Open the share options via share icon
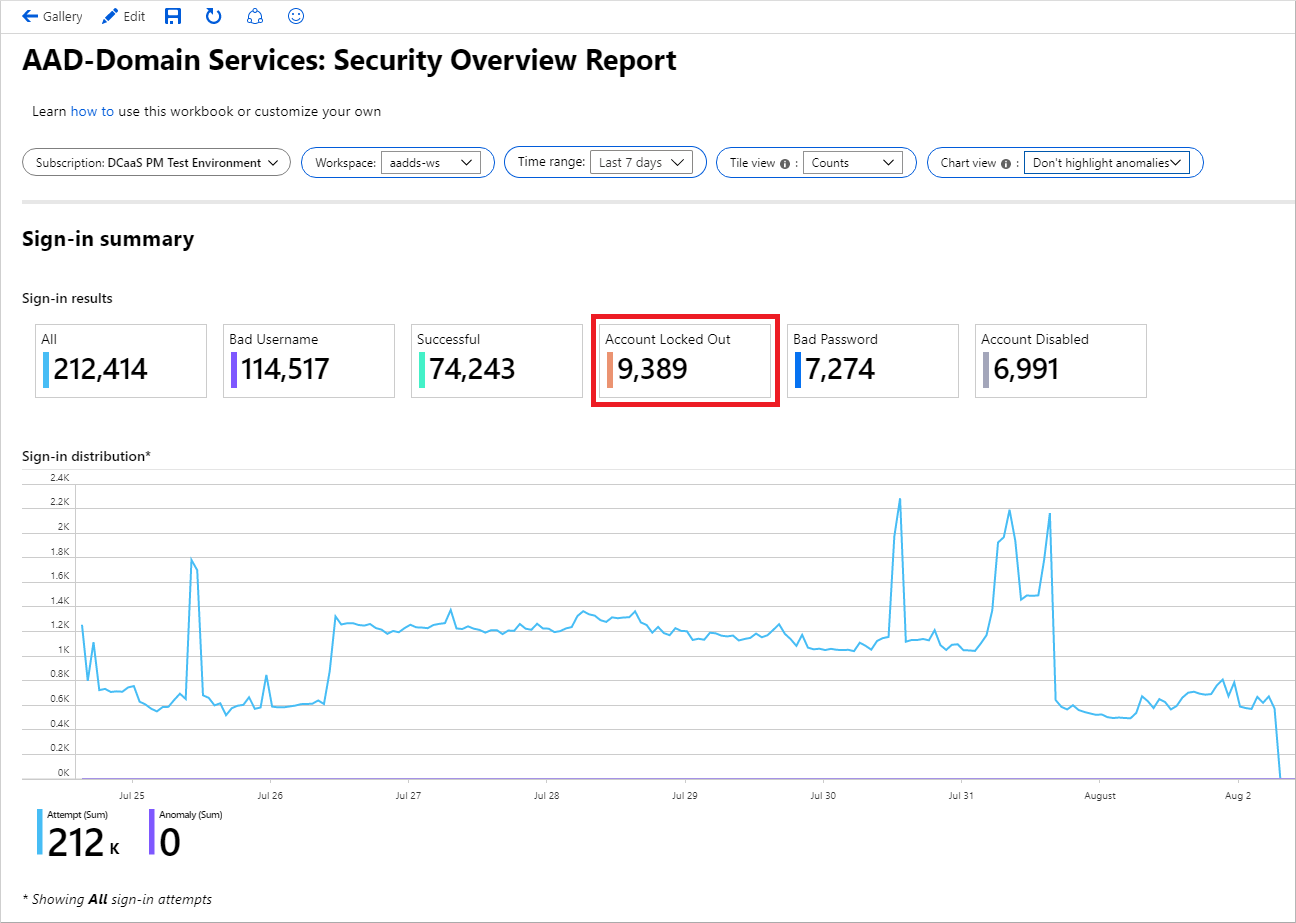 pos(254,15)
